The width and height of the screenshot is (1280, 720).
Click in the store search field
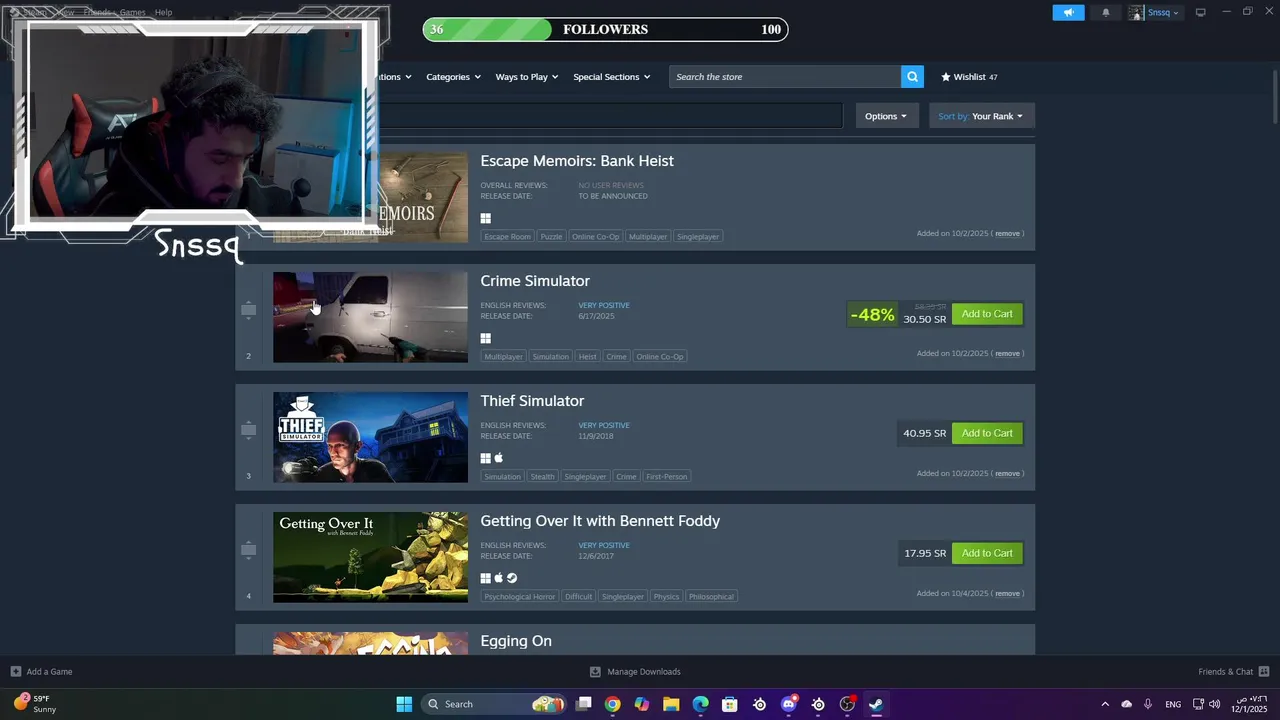[x=785, y=77]
